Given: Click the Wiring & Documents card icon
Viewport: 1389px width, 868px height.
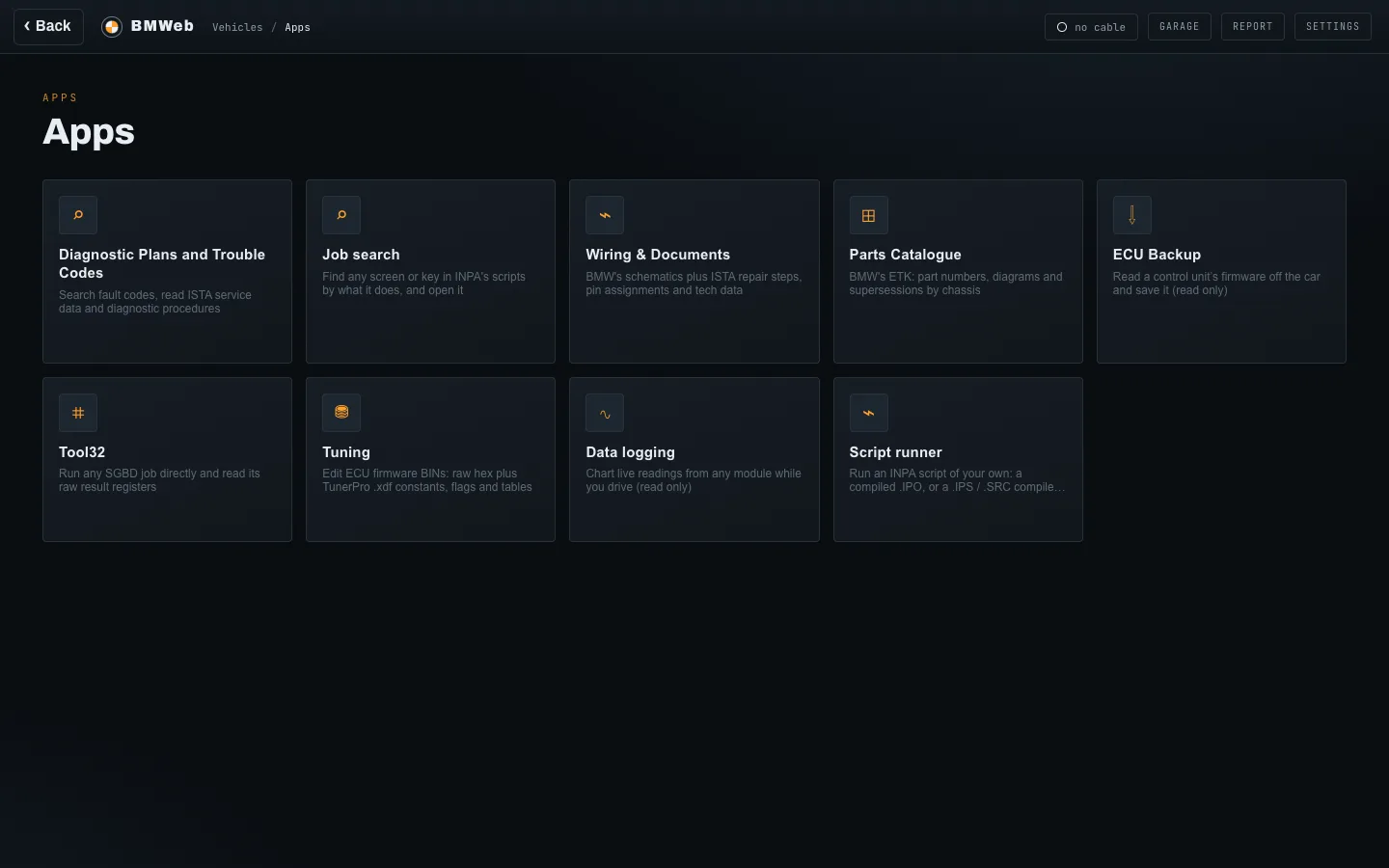Looking at the screenshot, I should pos(605,215).
